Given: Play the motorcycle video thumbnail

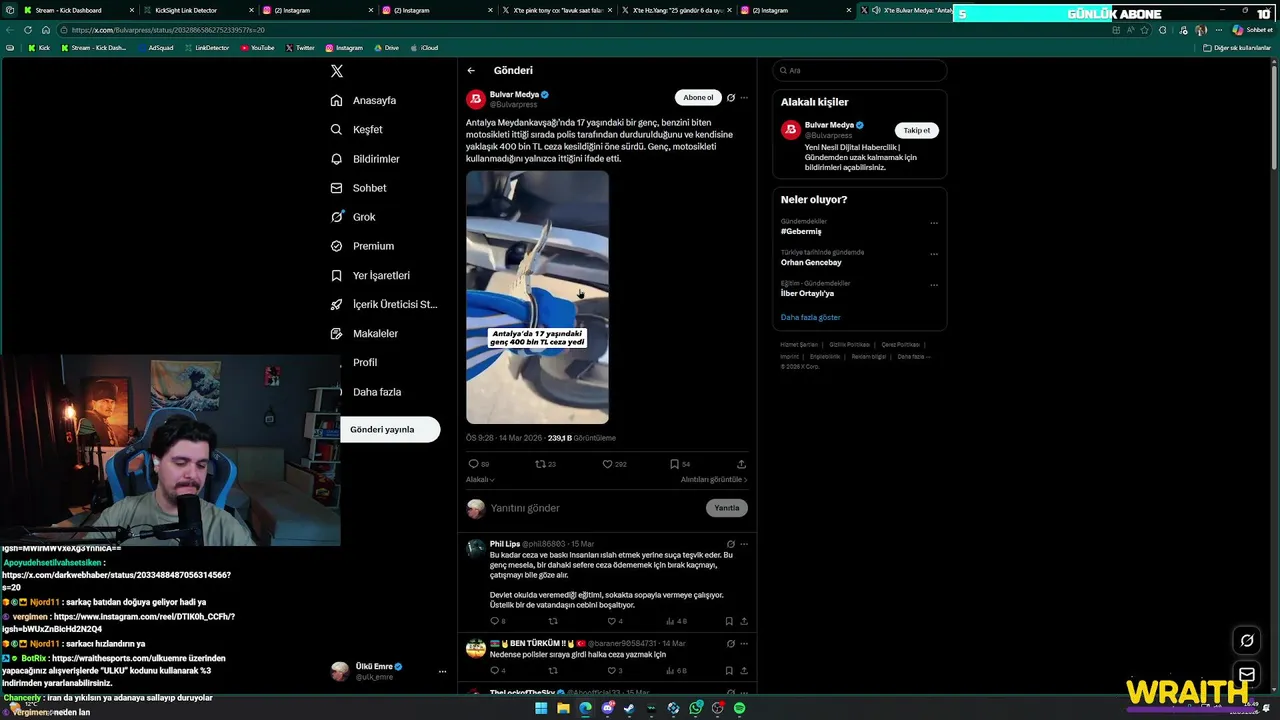Looking at the screenshot, I should pos(537,297).
